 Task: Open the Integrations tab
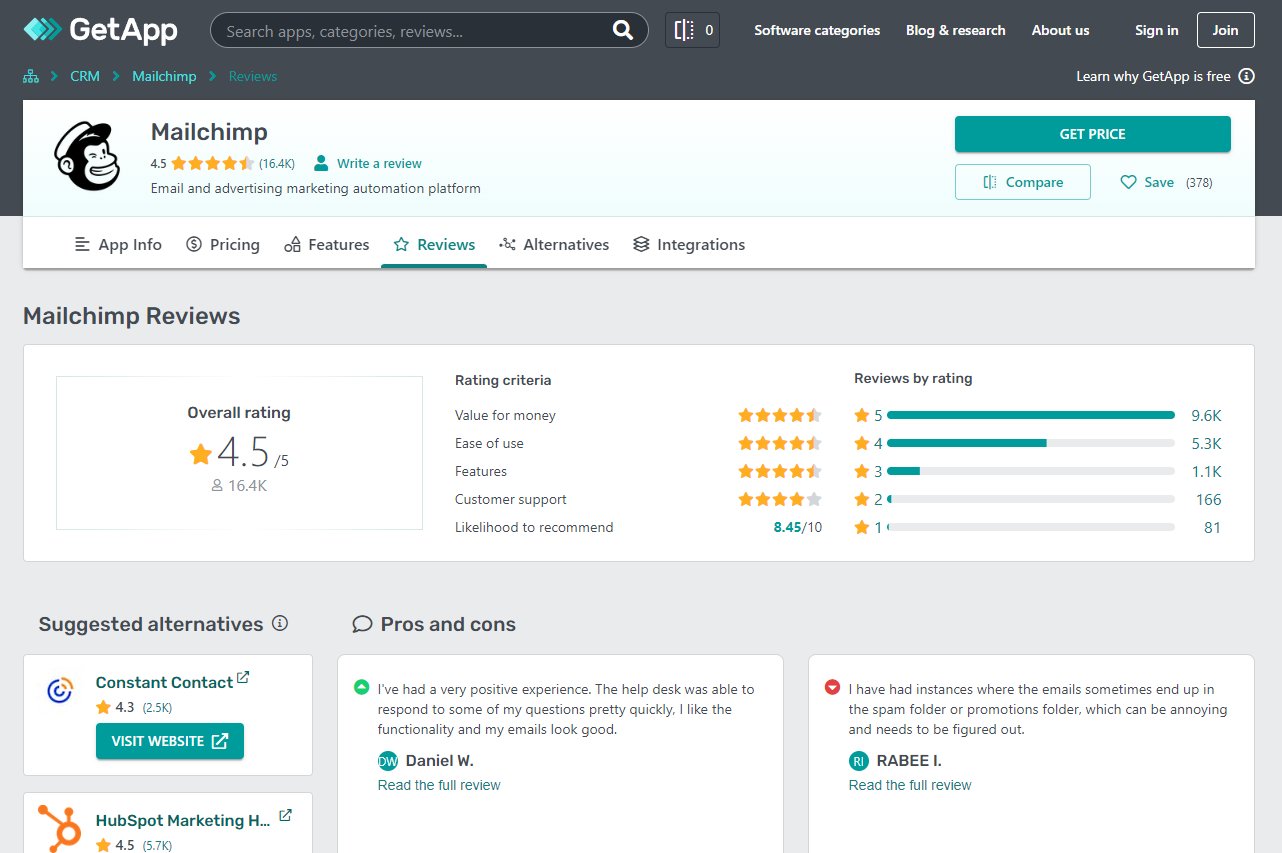click(689, 244)
